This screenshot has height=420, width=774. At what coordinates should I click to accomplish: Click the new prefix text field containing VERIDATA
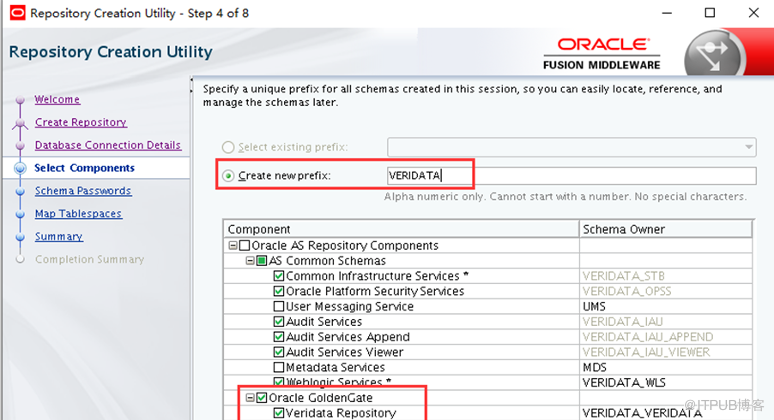point(571,176)
